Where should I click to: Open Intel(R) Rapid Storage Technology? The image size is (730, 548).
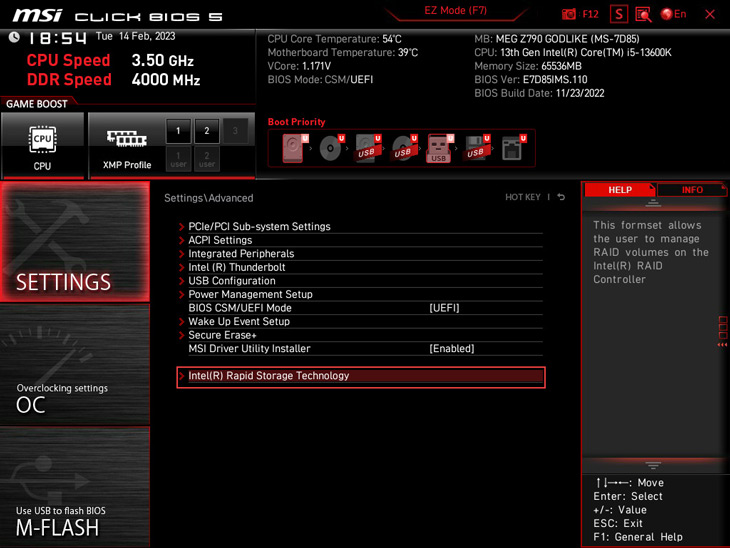pos(361,376)
